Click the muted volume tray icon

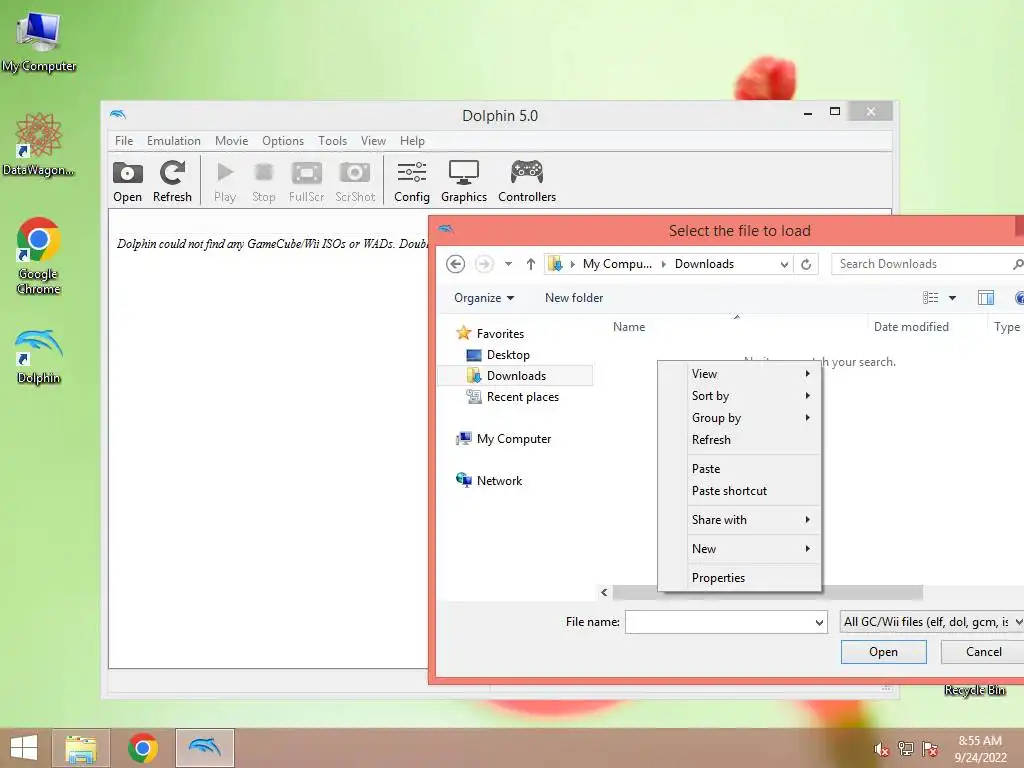pos(882,749)
